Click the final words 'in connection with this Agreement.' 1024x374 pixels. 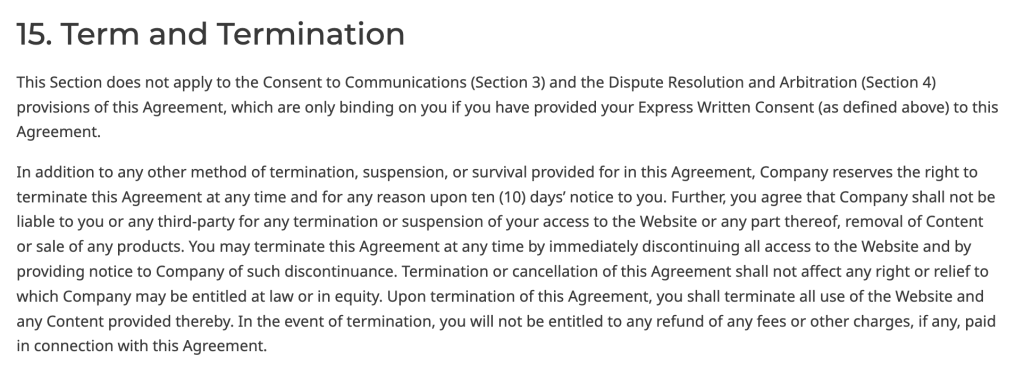click(142, 347)
